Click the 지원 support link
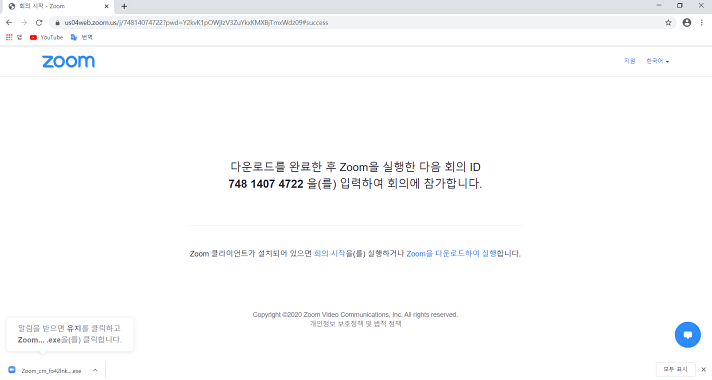 629,61
